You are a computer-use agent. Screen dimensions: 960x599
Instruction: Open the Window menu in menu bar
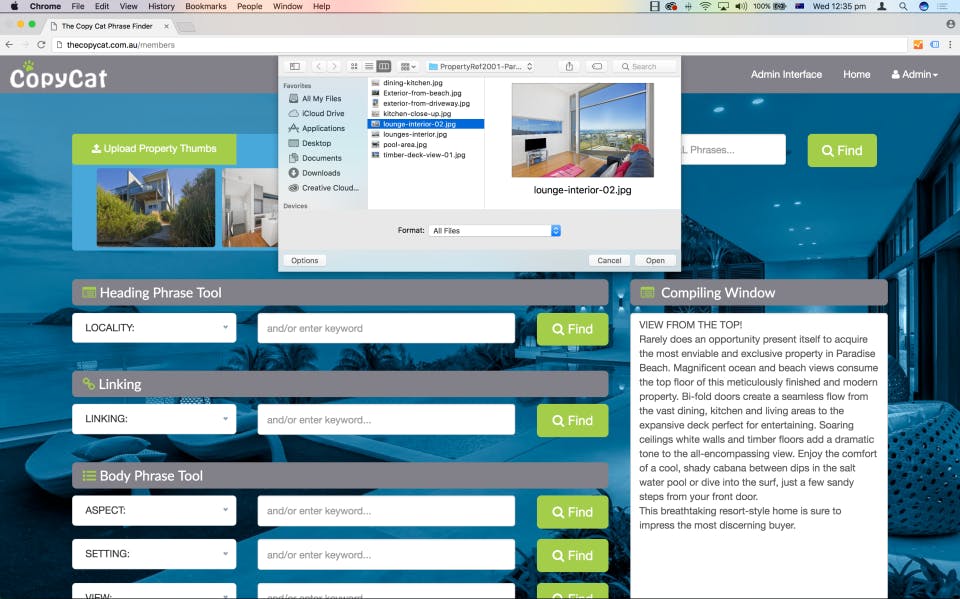(287, 6)
